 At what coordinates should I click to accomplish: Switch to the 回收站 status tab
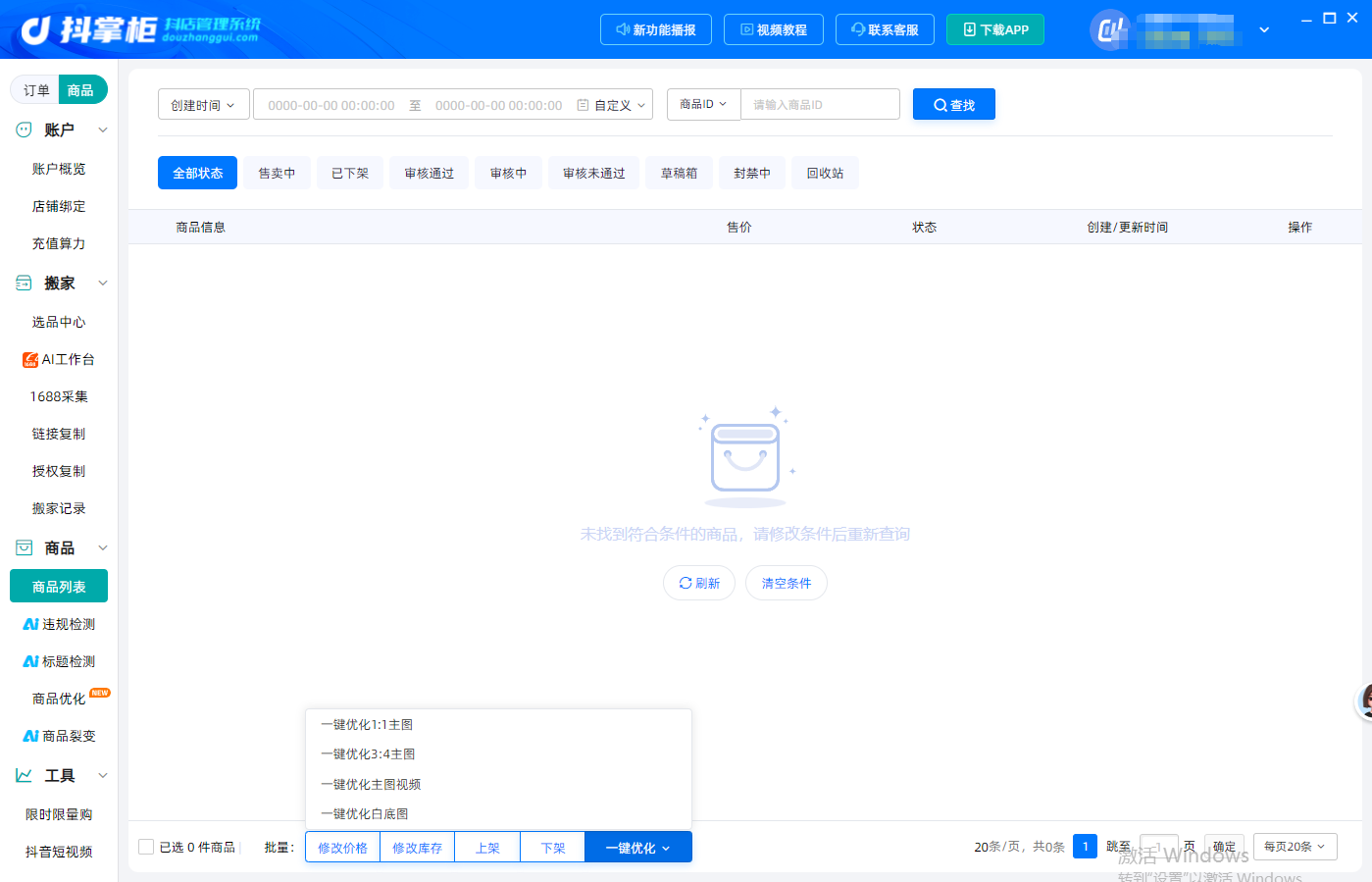click(825, 173)
